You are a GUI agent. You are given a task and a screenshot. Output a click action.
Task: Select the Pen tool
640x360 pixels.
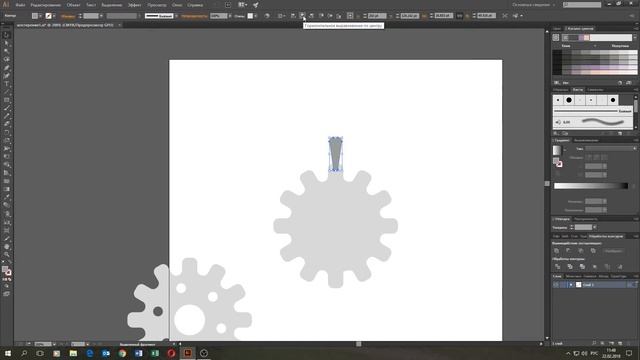coord(7,68)
